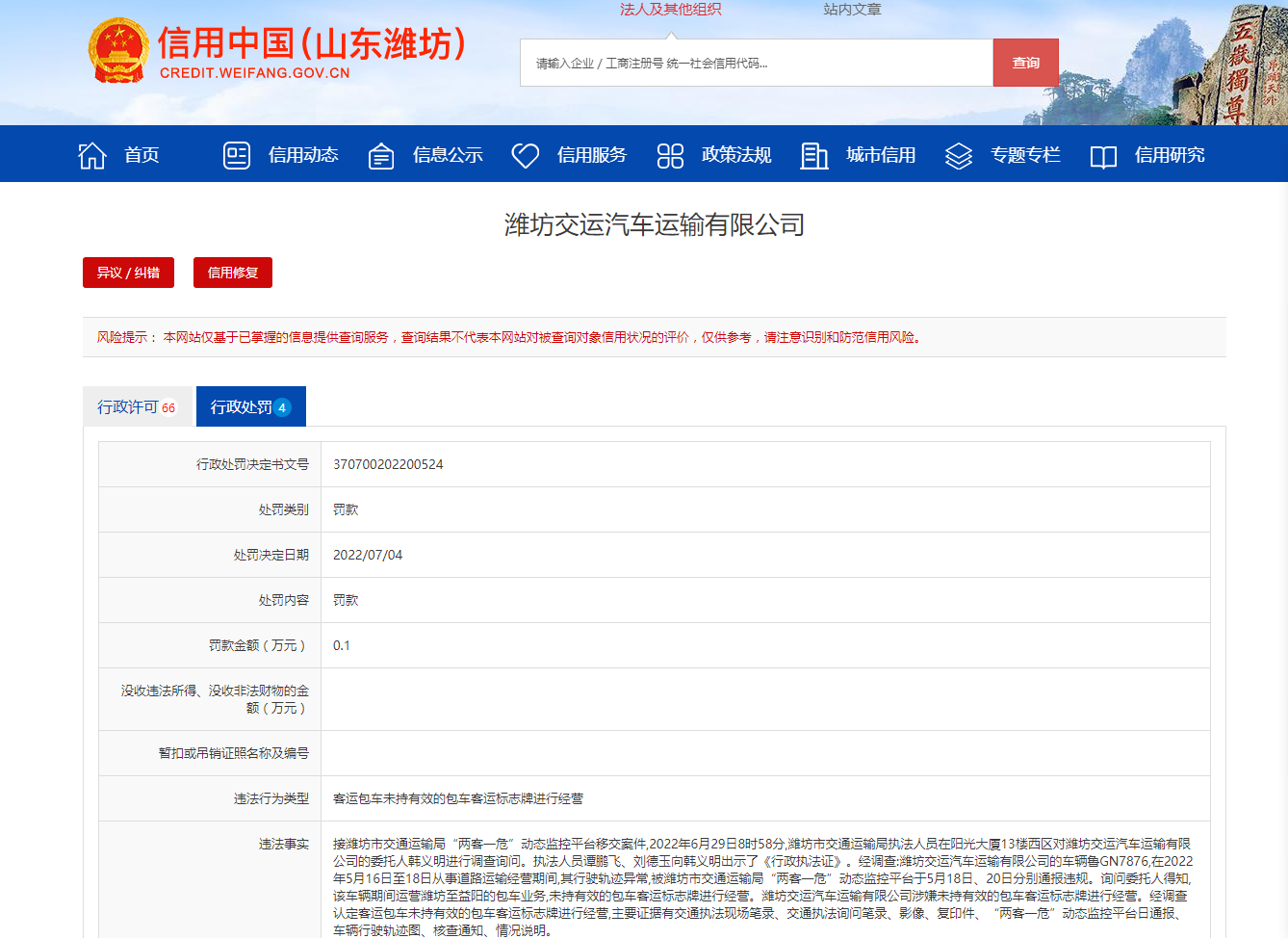1288x939 pixels.
Task: Click the 违法事实 paragraph text
Action: tap(763, 887)
